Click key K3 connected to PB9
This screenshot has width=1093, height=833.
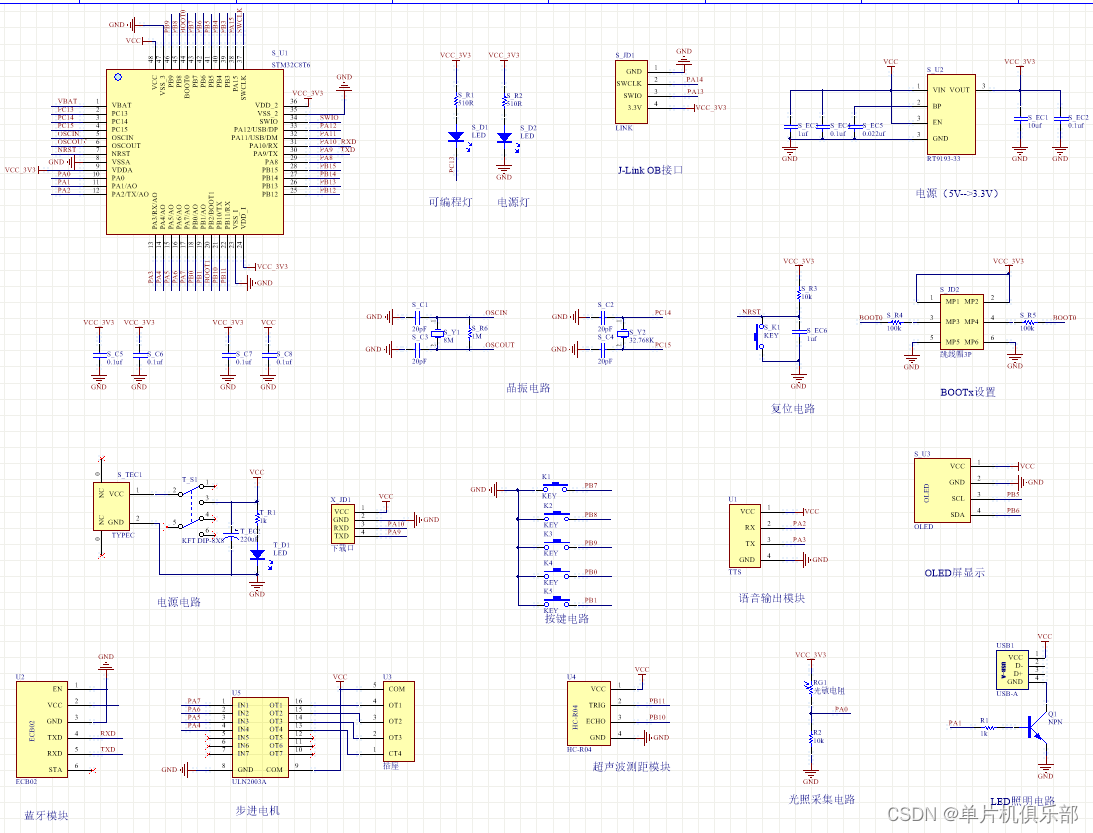tap(556, 544)
